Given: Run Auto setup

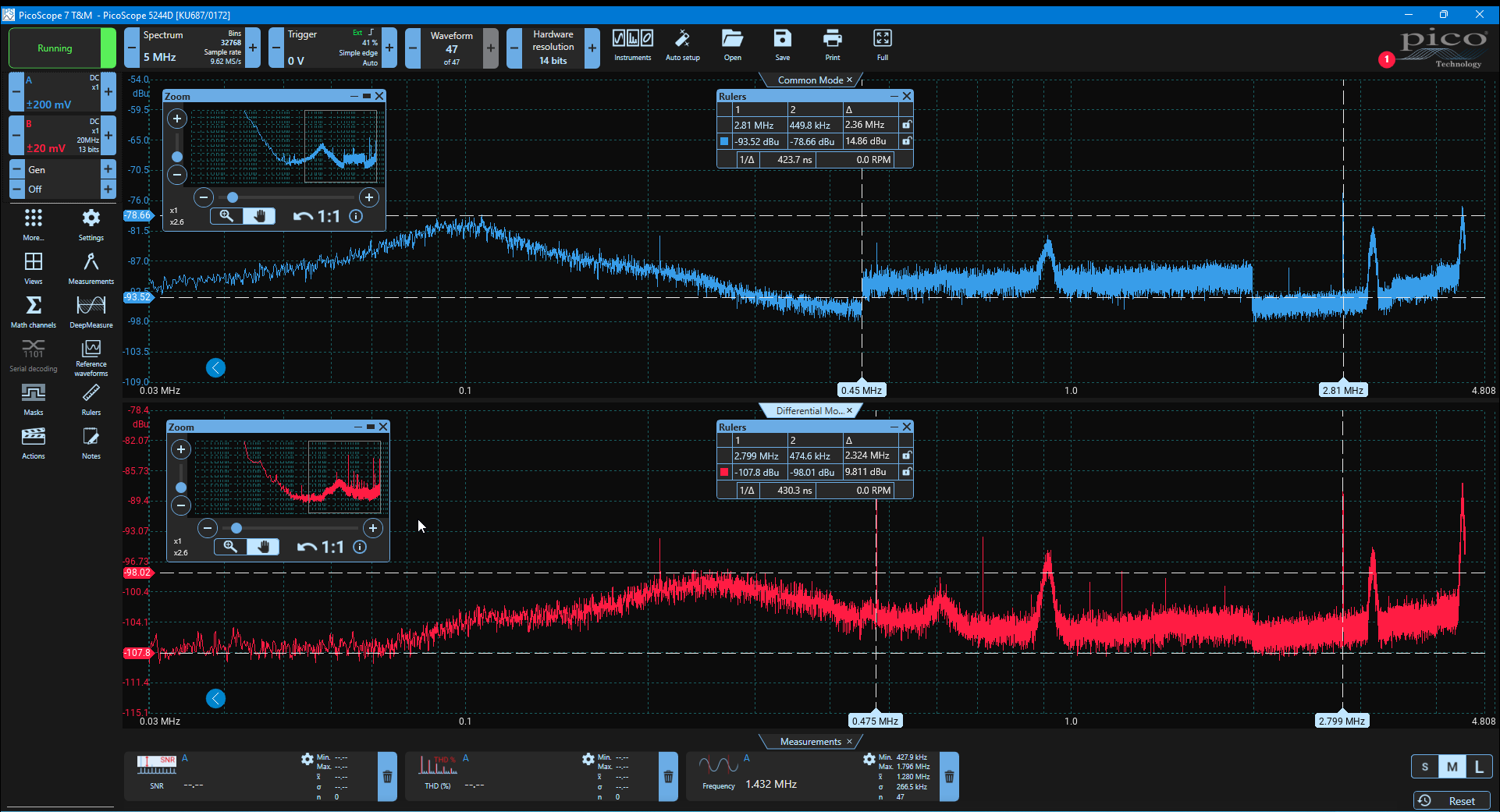Looking at the screenshot, I should [x=682, y=46].
